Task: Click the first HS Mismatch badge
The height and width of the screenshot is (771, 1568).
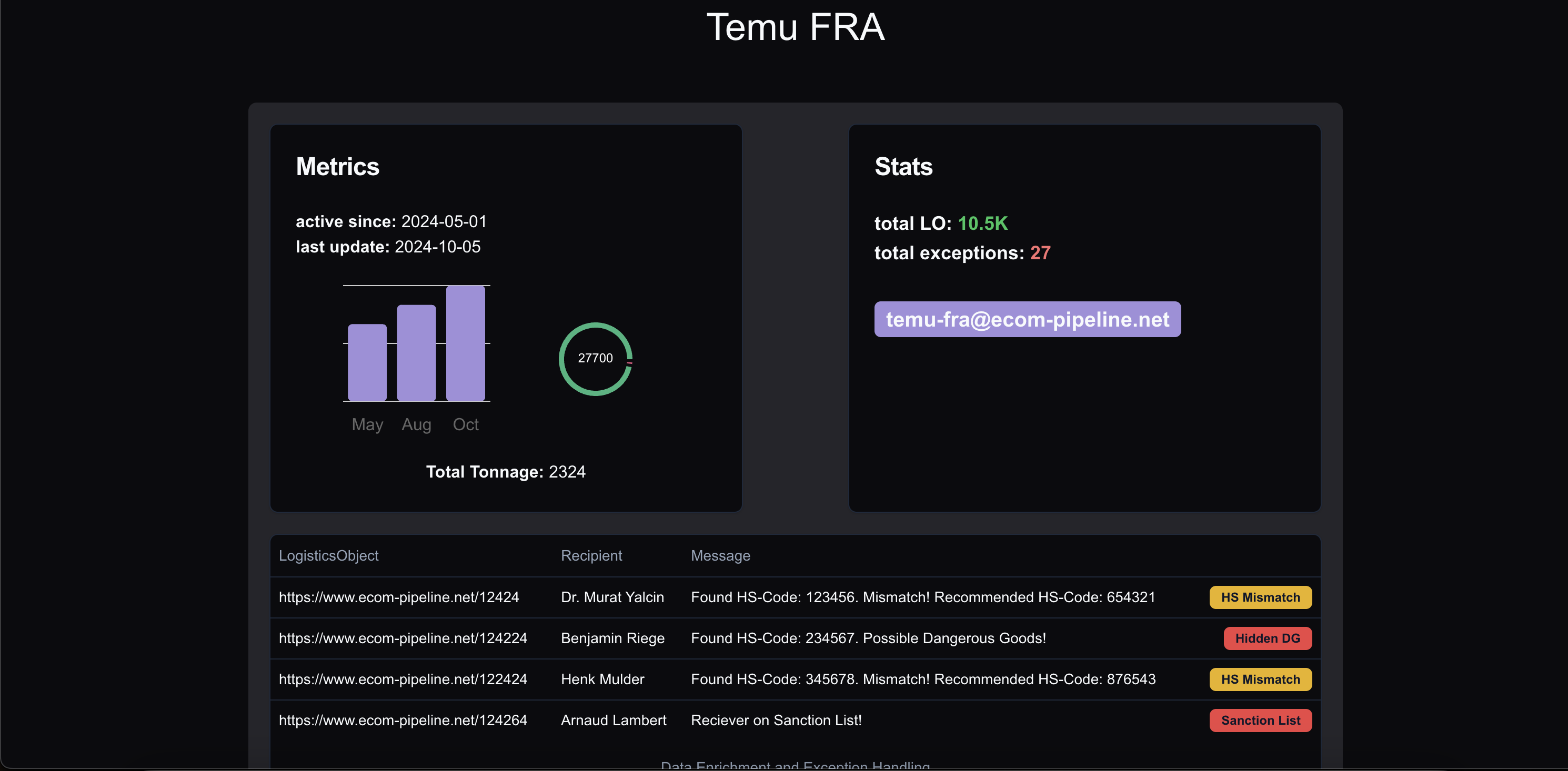Action: pos(1260,597)
